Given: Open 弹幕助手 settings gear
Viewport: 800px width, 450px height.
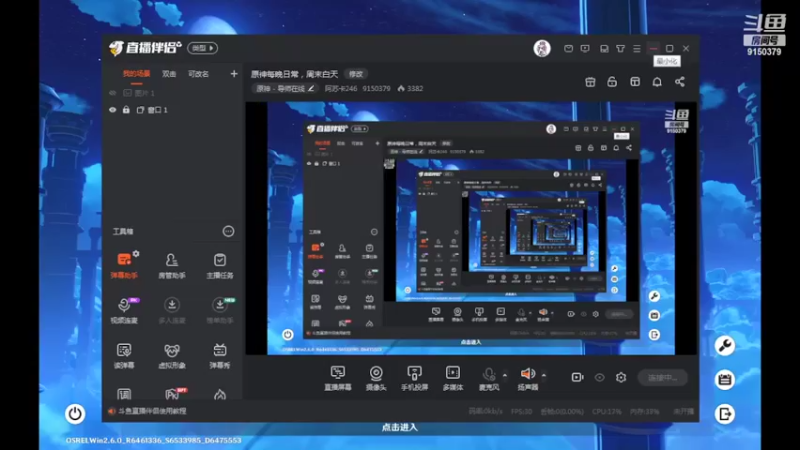Looking at the screenshot, I should 136,254.
